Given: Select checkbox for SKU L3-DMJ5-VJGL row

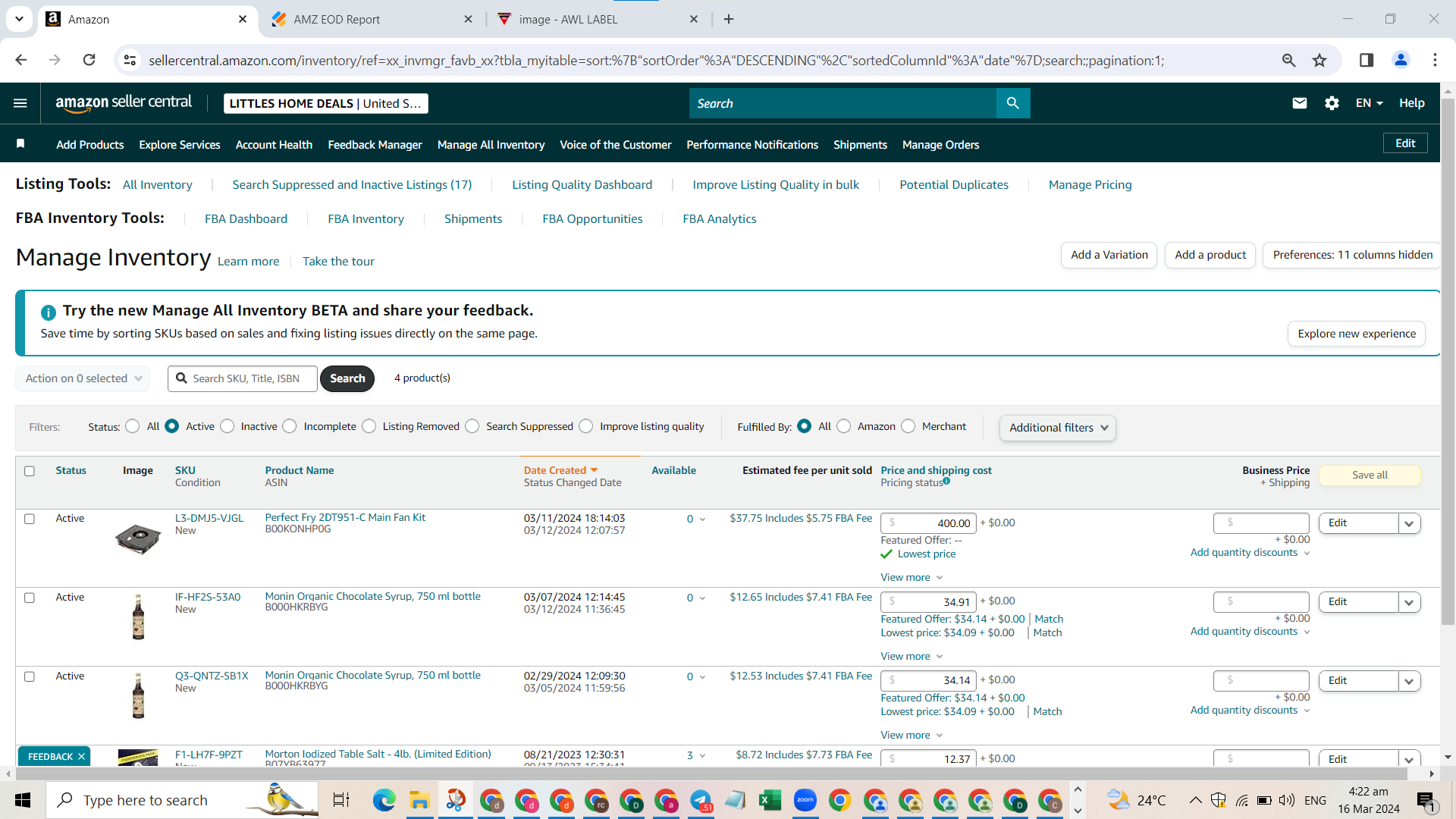Looking at the screenshot, I should (30, 519).
